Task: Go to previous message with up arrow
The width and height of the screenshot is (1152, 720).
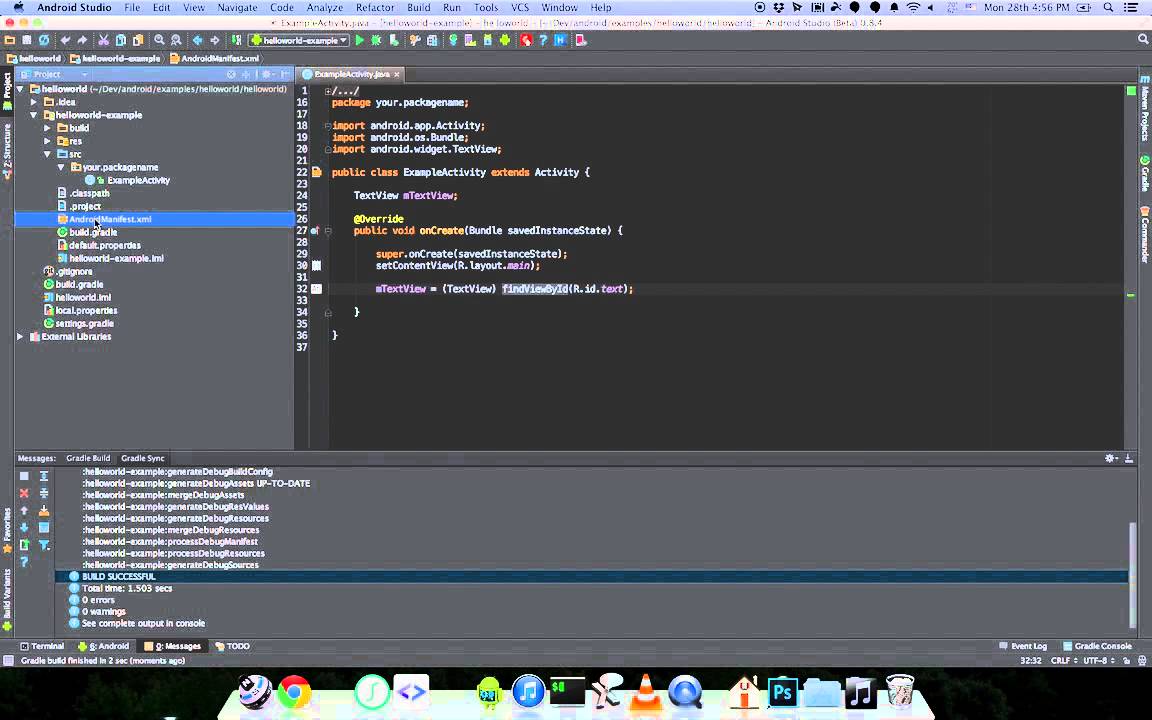Action: tap(24, 511)
